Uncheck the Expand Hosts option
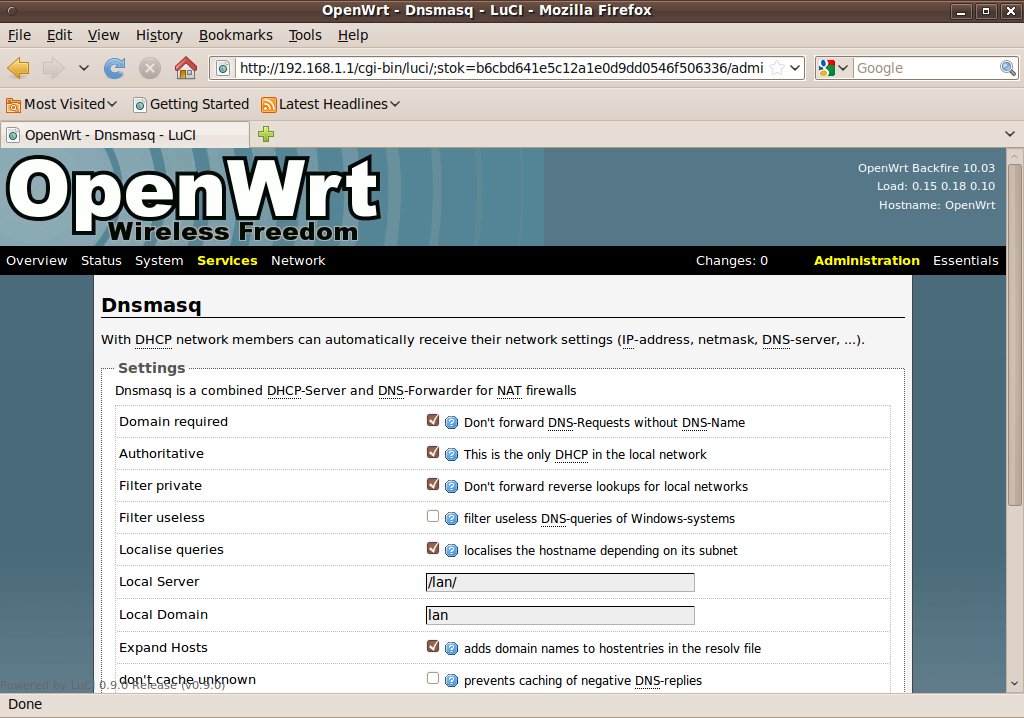Screen dimensions: 1024x718 click(433, 647)
